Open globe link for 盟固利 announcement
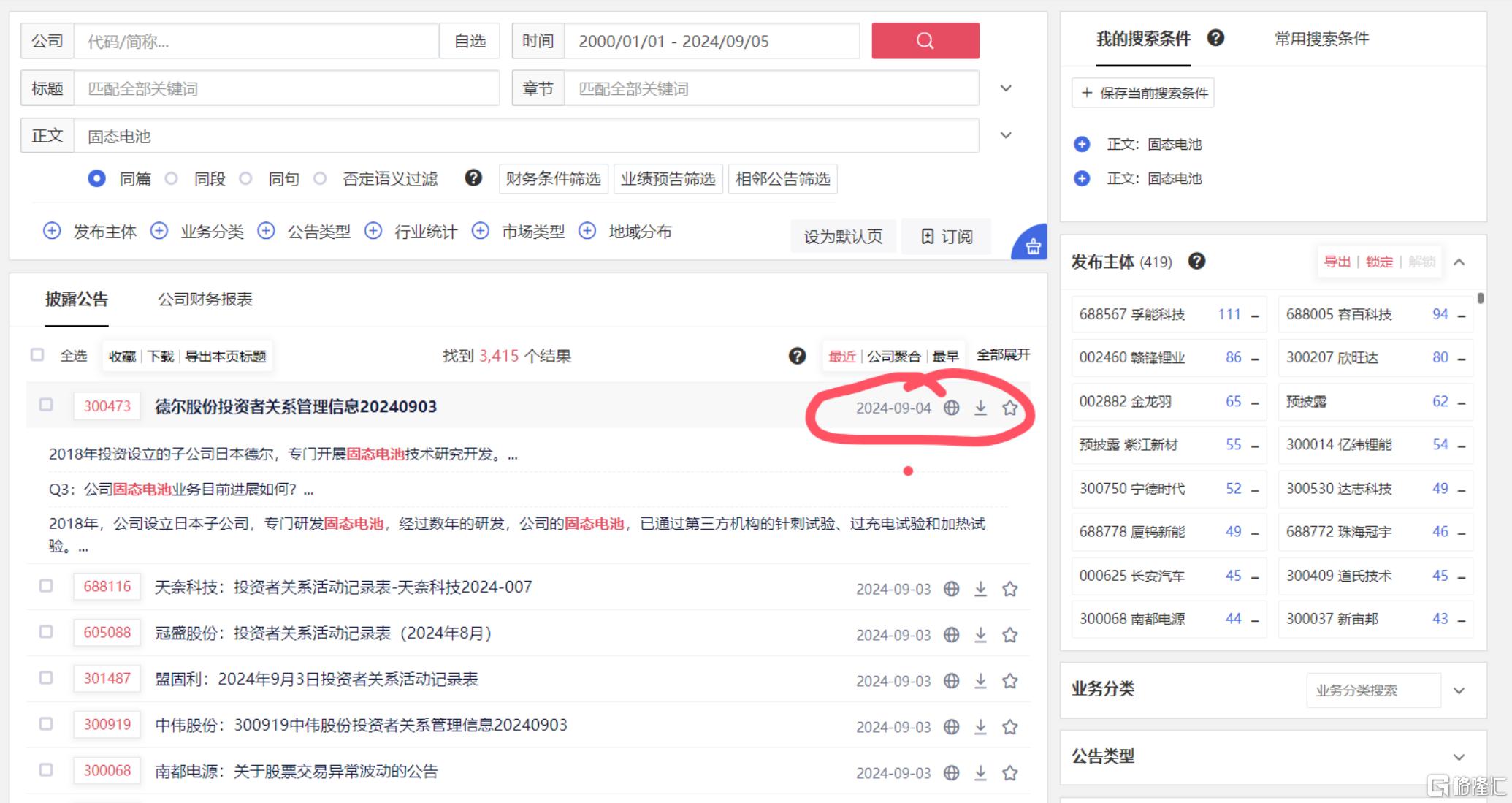The width and height of the screenshot is (1512, 803). (951, 681)
